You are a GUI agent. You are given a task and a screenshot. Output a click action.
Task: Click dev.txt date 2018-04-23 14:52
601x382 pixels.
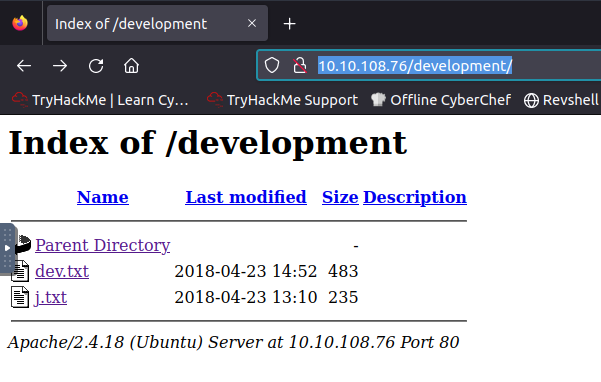(246, 271)
